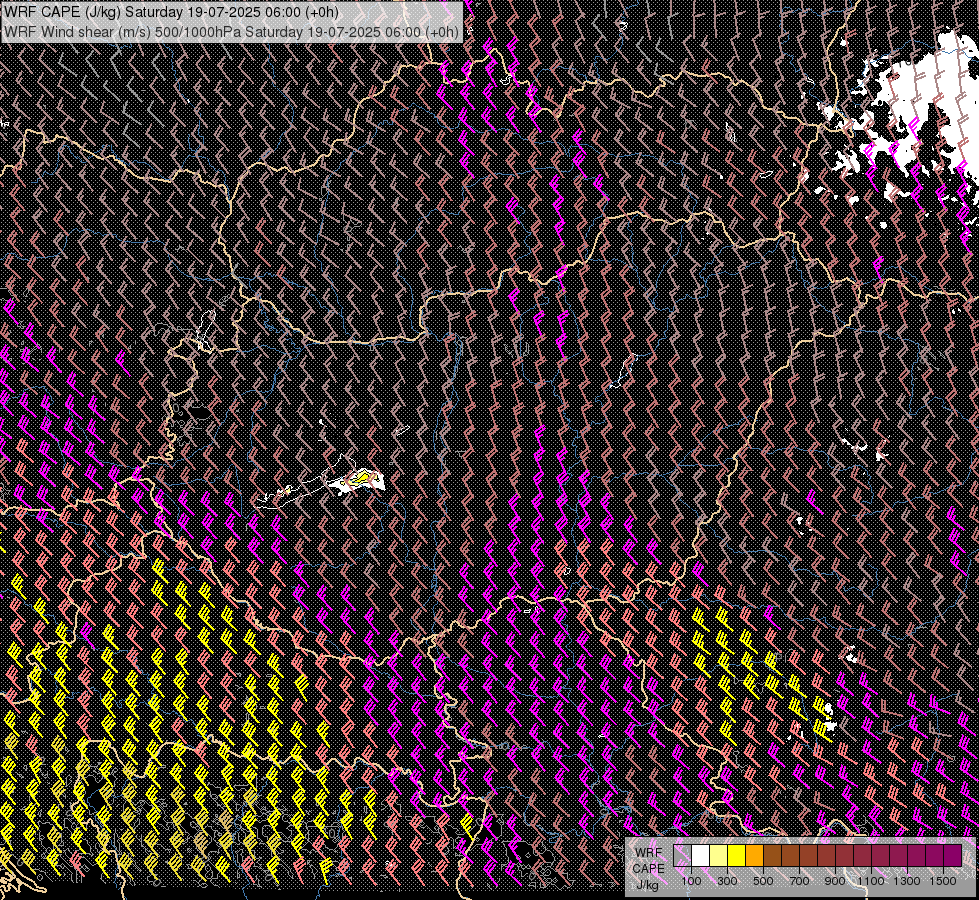Click the legend value 1300
The width and height of the screenshot is (979, 900).
coord(907,881)
